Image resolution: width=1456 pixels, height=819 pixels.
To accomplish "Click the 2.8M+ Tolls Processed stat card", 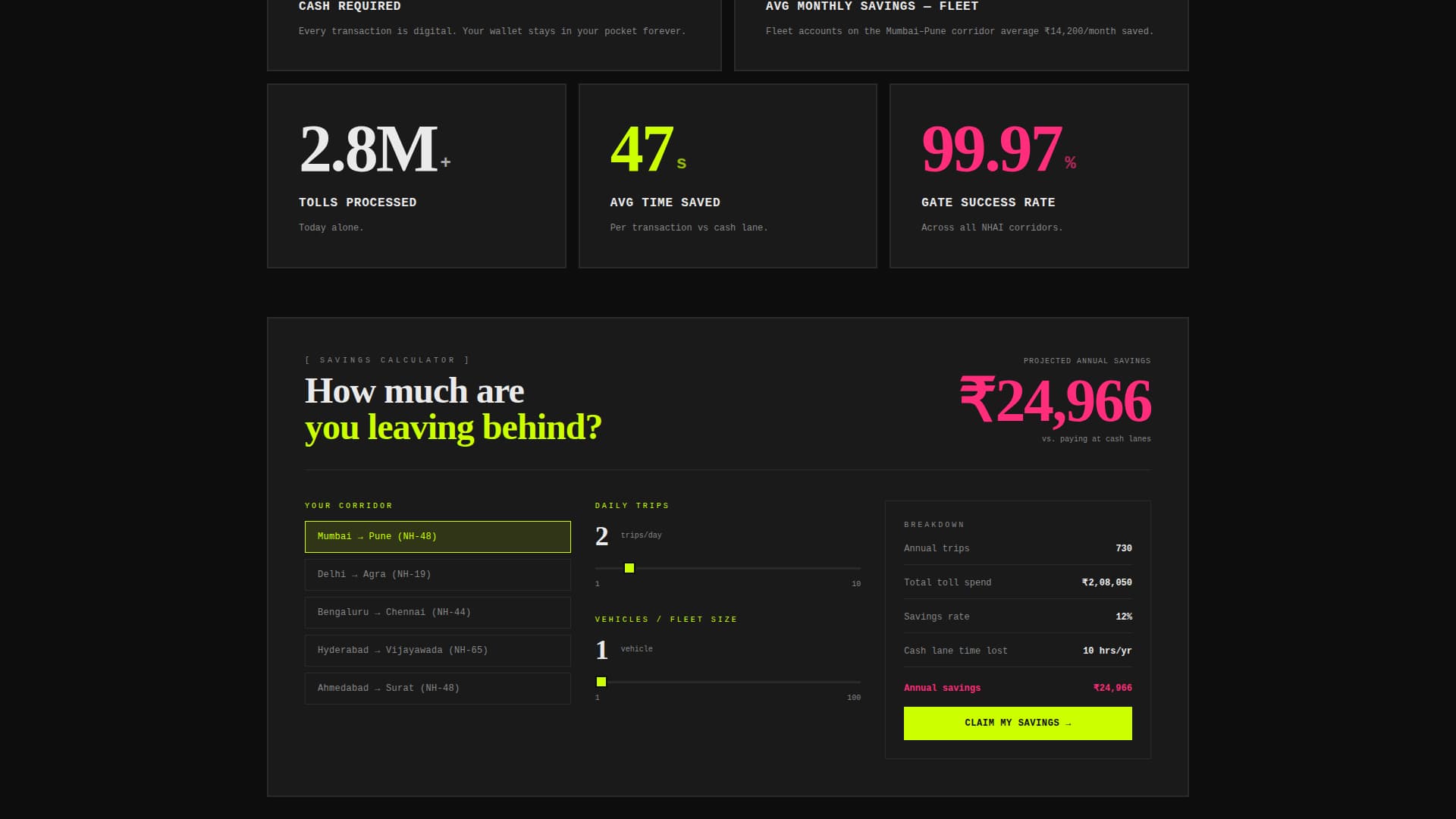I will pyautogui.click(x=416, y=175).
